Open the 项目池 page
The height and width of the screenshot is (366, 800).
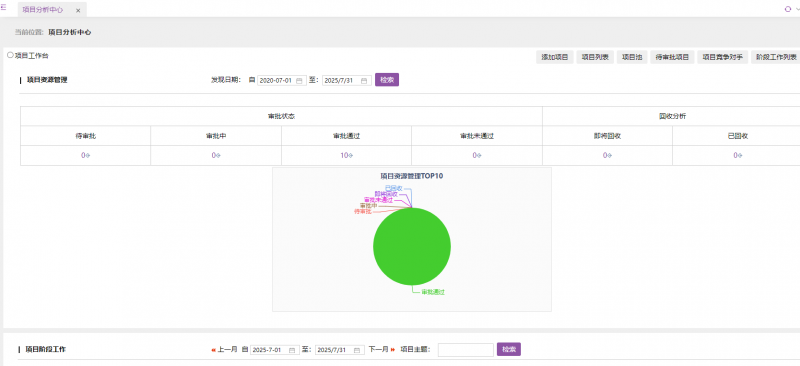(631, 57)
